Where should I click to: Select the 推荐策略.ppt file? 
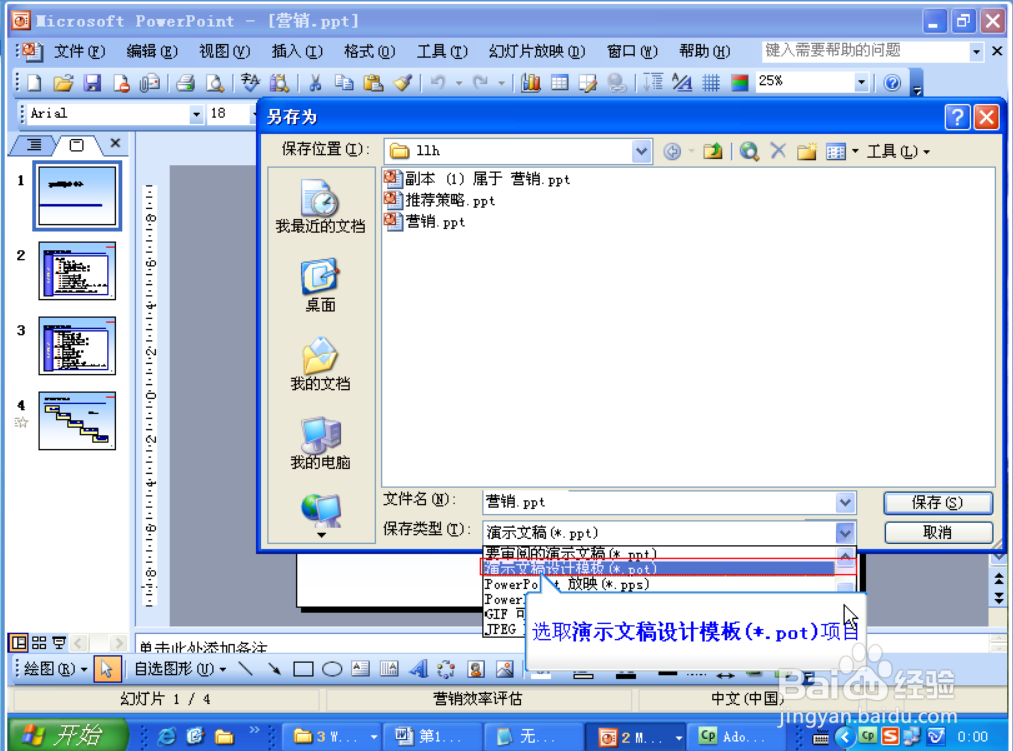click(x=440, y=200)
